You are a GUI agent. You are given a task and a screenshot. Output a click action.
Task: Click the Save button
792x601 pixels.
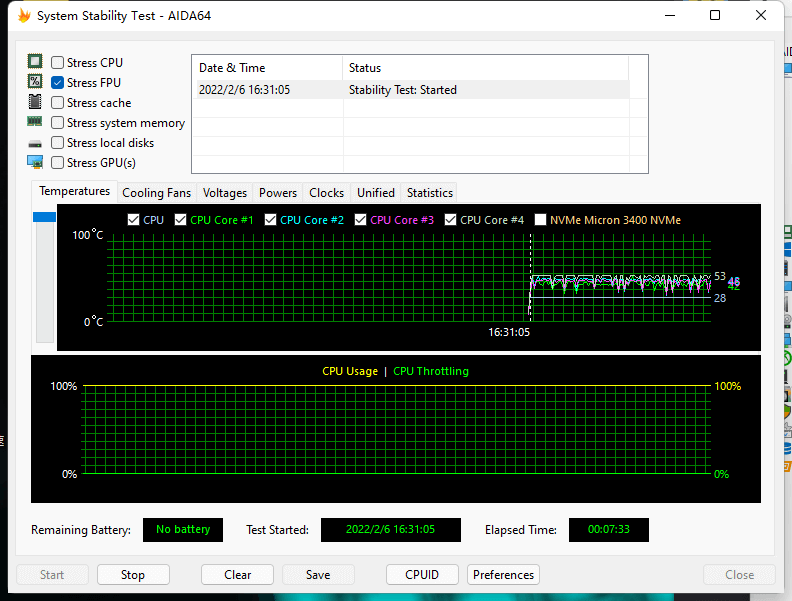318,575
